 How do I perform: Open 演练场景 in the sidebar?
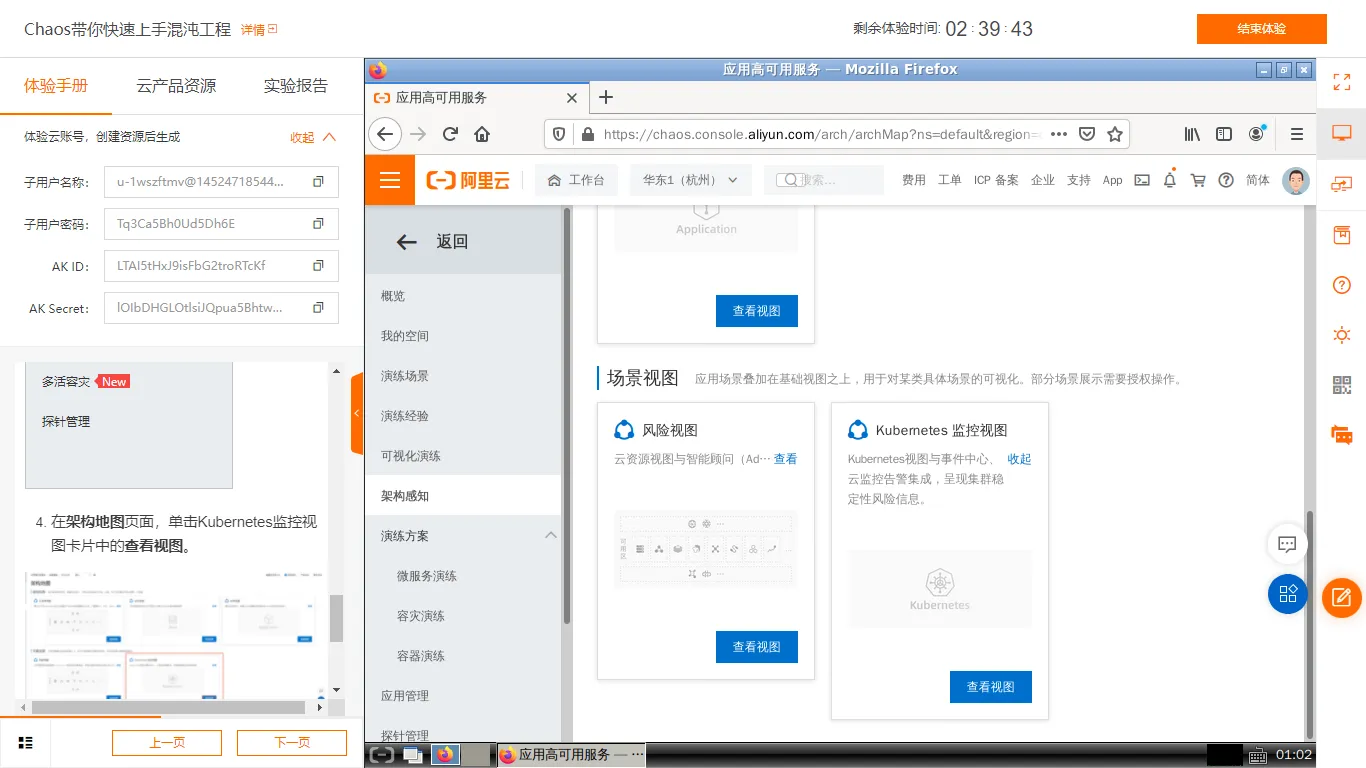pos(463,376)
